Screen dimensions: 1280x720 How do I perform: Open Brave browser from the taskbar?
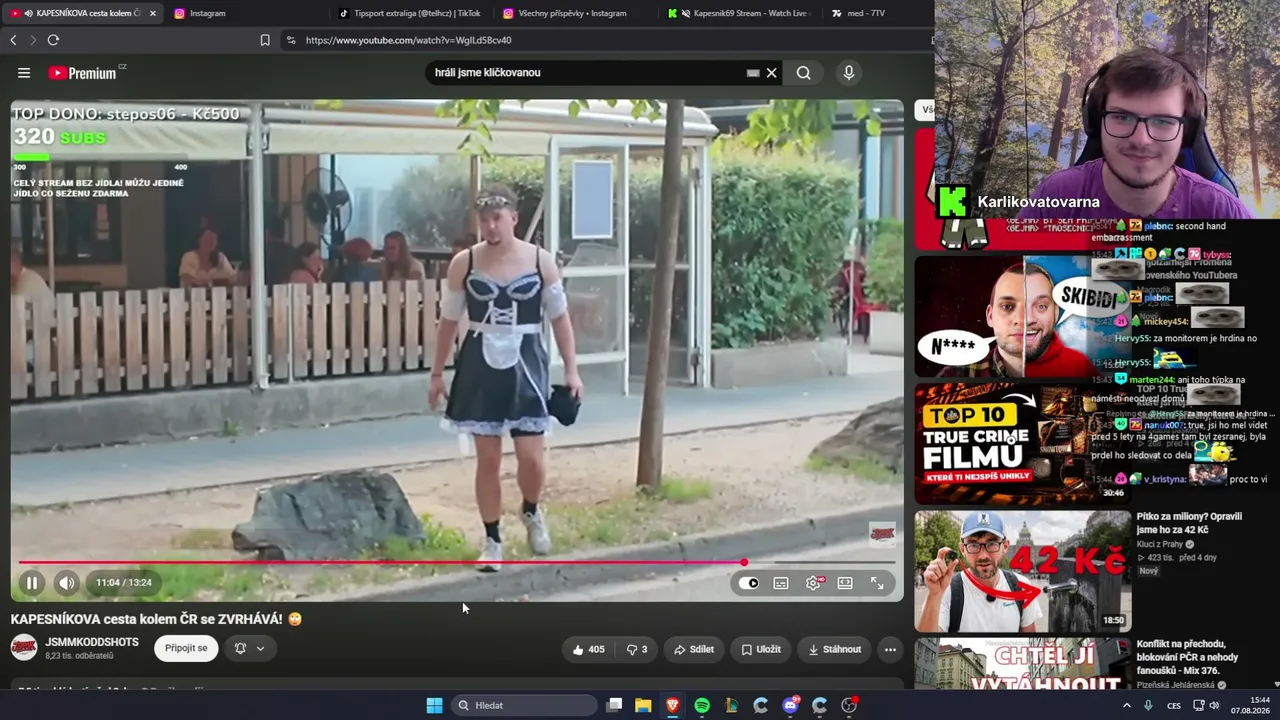(672, 705)
